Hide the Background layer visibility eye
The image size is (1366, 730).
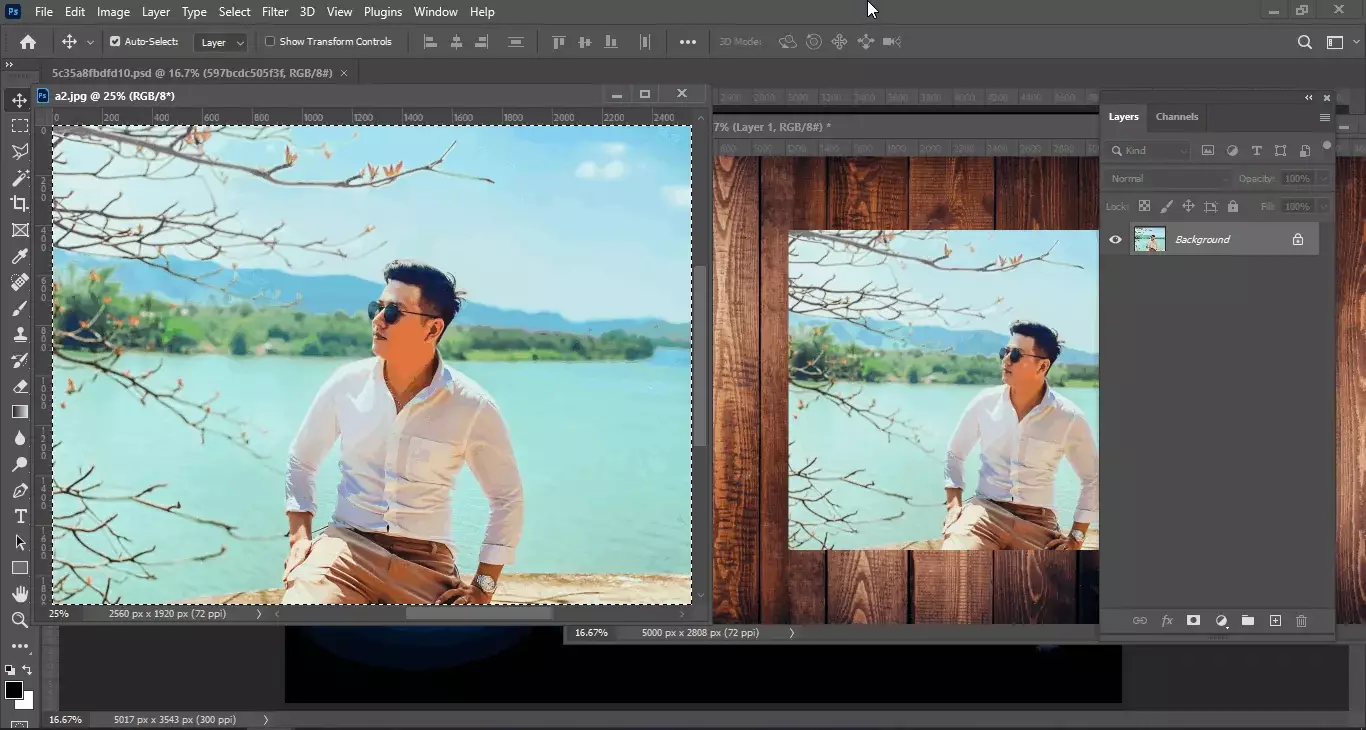(1115, 239)
